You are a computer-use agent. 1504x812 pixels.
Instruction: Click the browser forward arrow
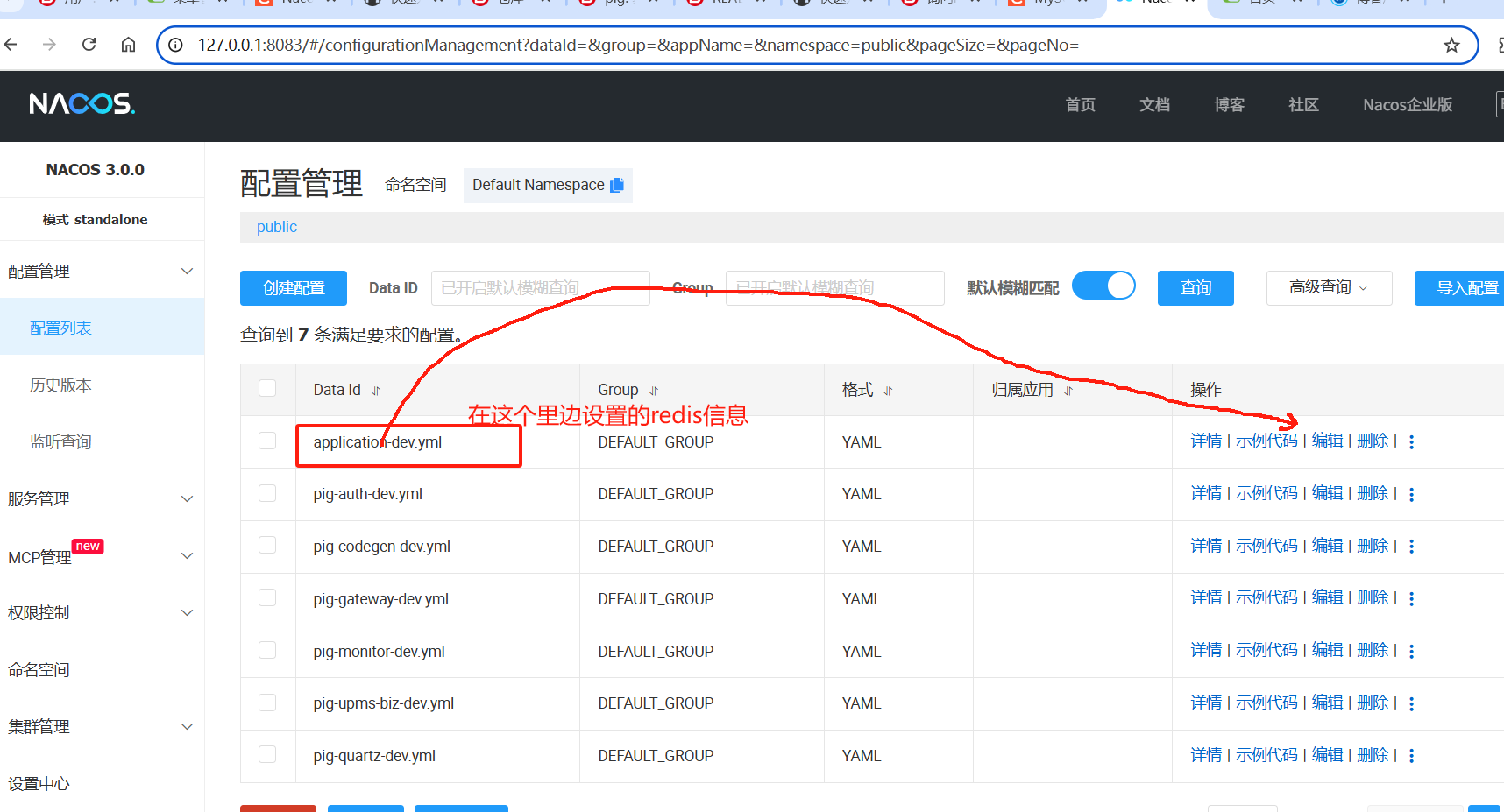point(49,44)
